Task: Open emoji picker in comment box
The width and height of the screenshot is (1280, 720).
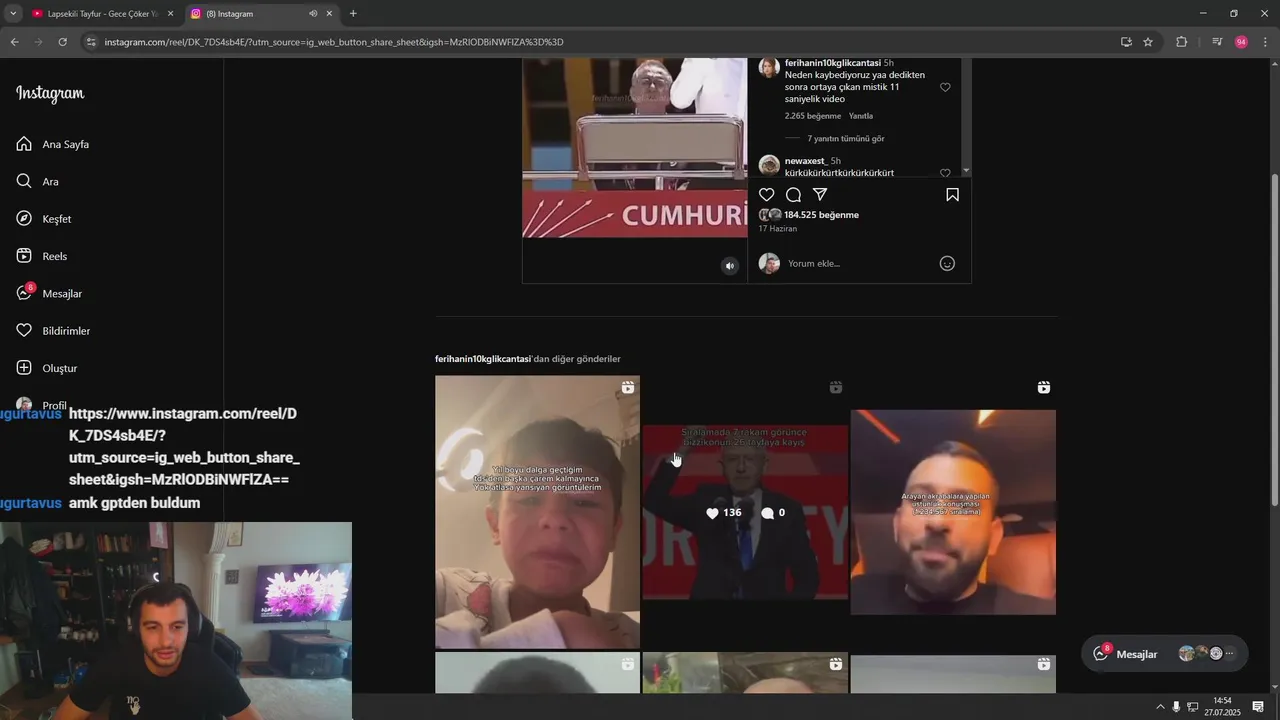Action: [x=947, y=263]
